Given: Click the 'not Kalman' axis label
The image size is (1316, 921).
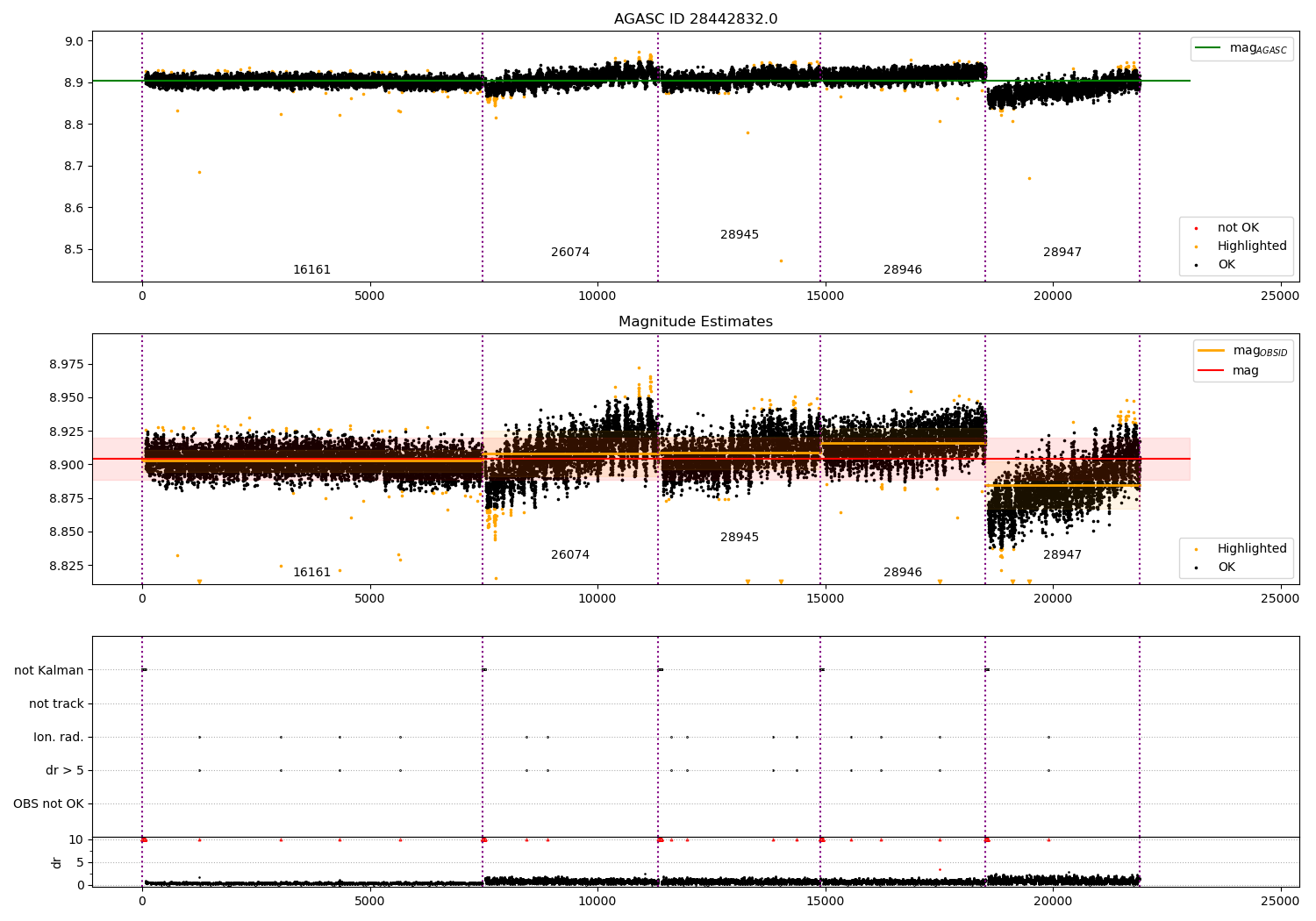Looking at the screenshot, I should pos(49,671).
